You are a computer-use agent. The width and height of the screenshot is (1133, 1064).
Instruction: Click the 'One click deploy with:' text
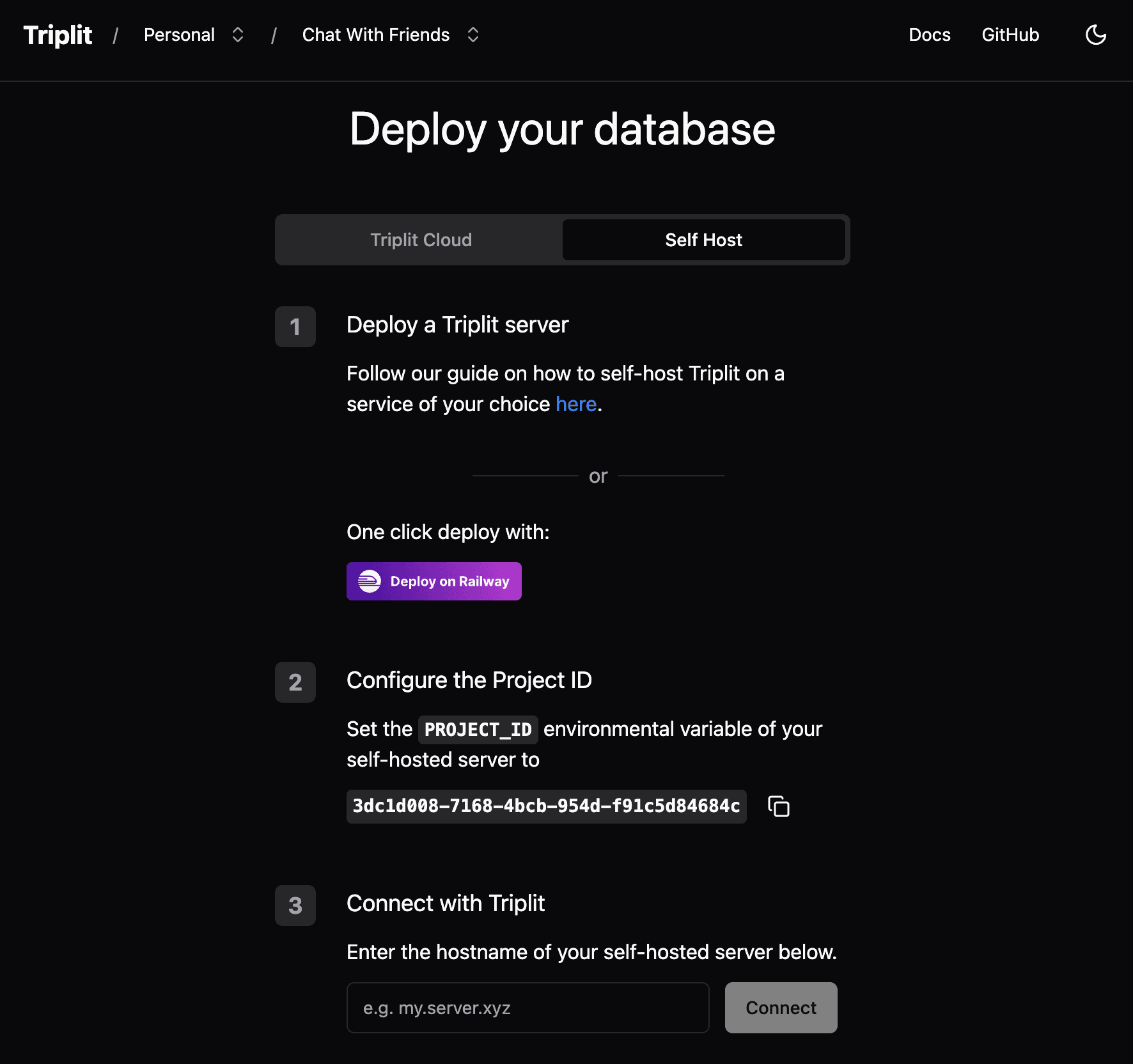pos(448,532)
